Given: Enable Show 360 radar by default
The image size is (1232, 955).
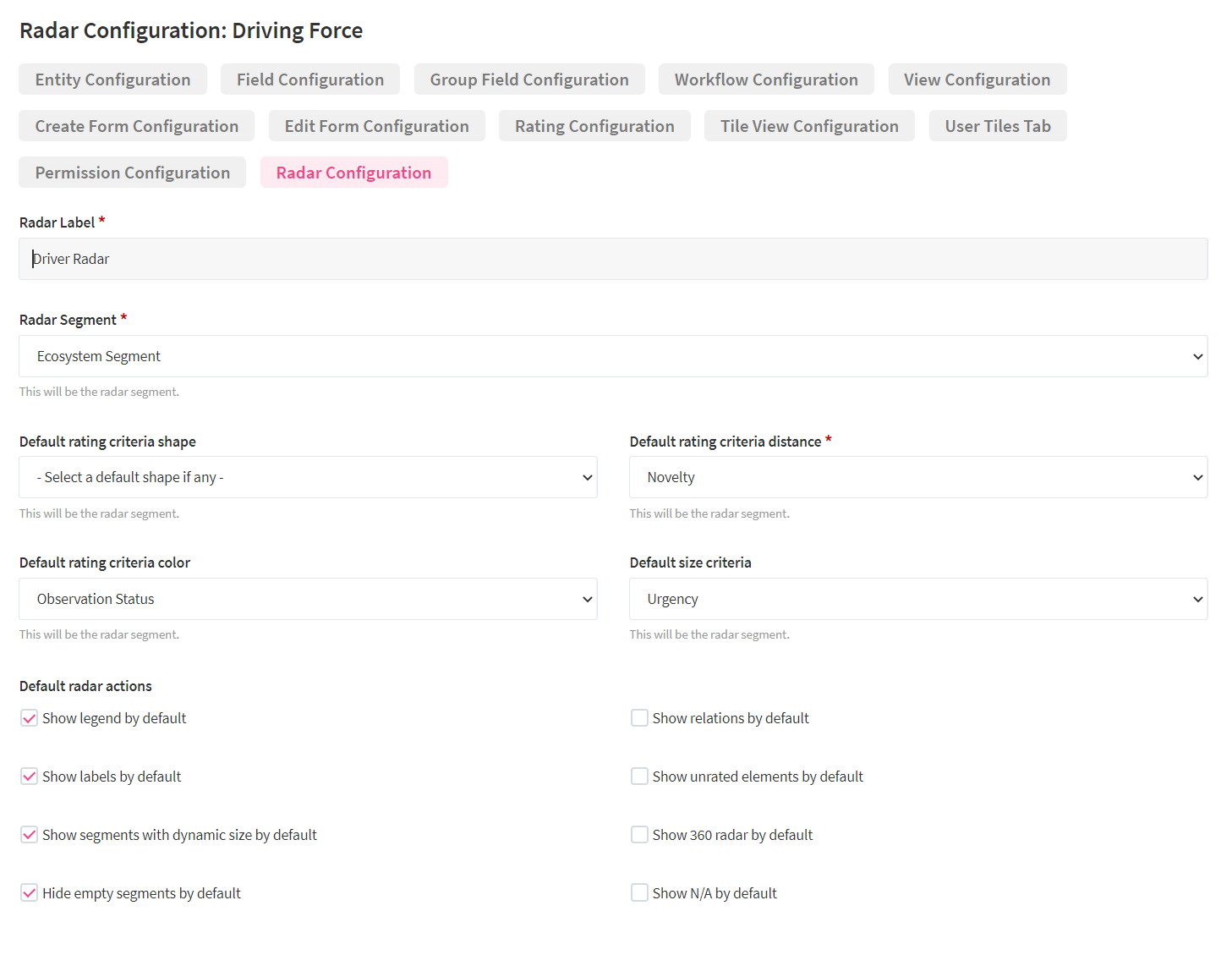Looking at the screenshot, I should (x=639, y=835).
